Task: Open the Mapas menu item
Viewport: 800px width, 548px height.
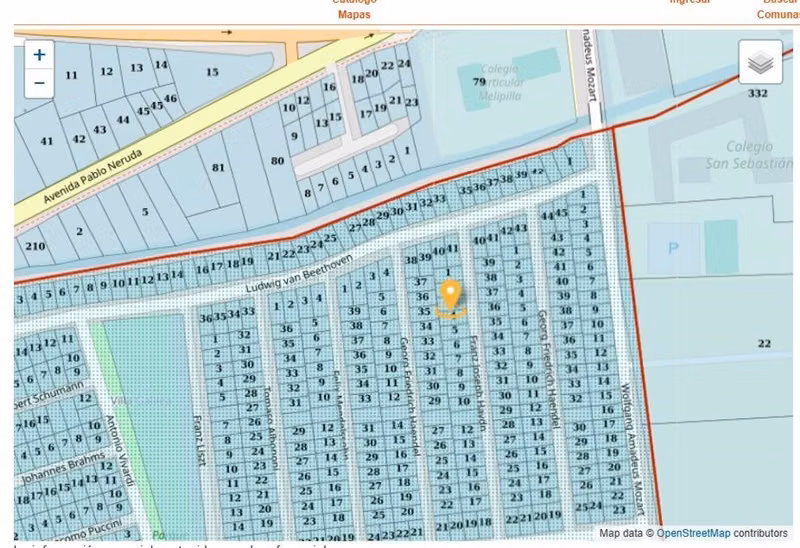Action: pos(354,14)
